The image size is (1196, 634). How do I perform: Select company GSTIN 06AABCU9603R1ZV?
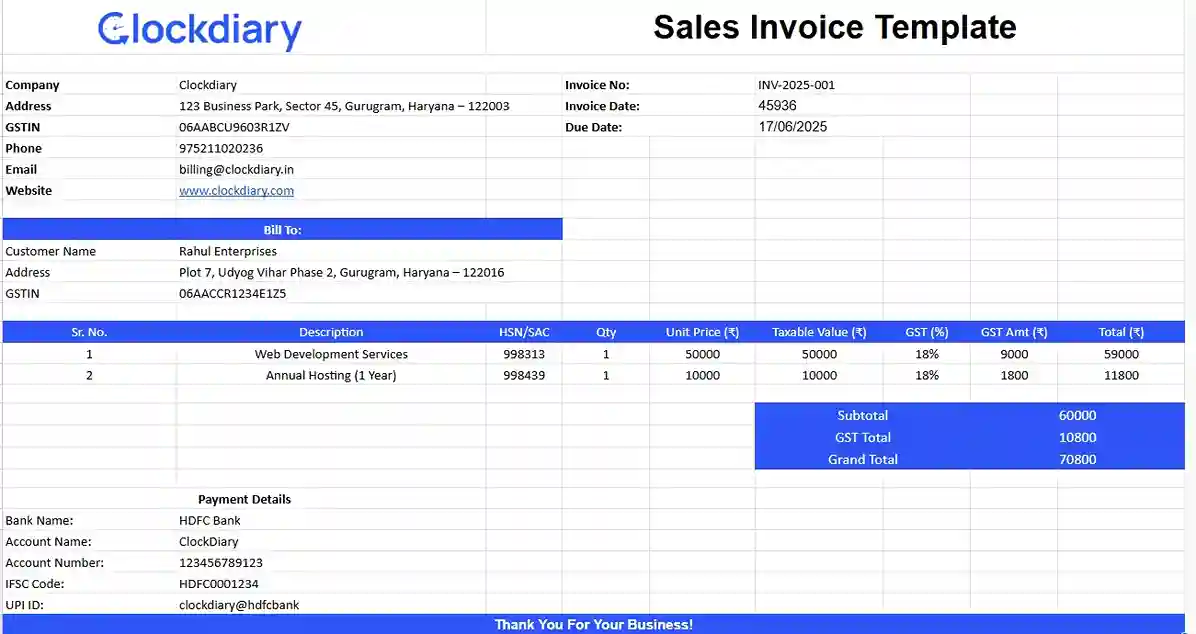tap(234, 127)
